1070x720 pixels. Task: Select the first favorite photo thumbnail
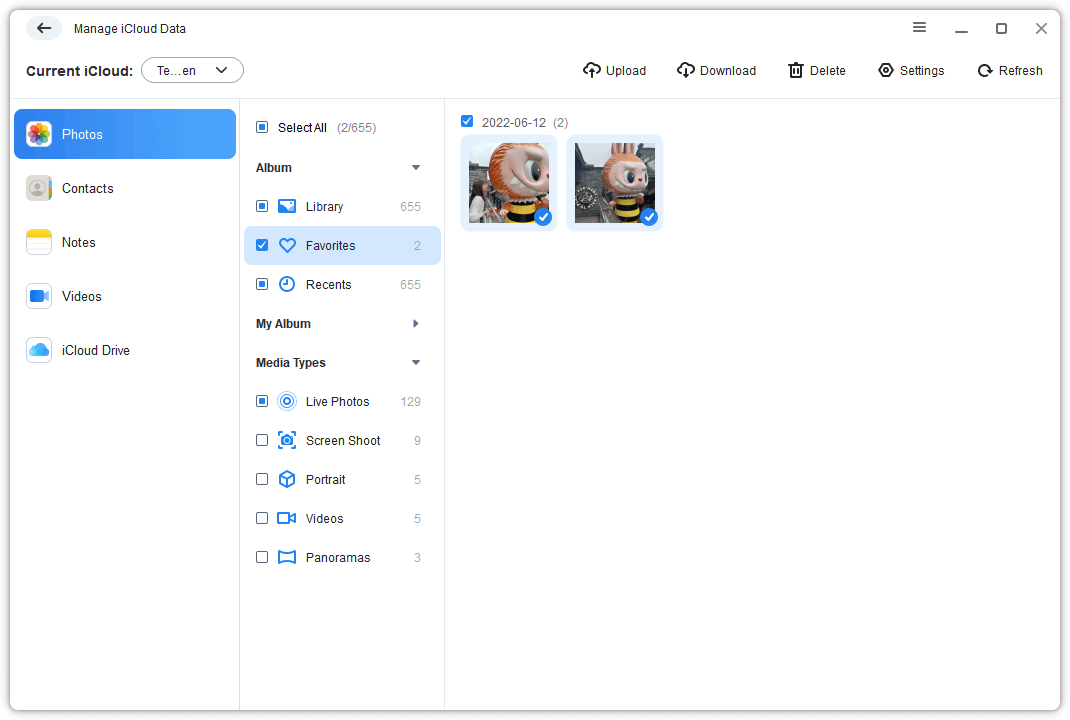coord(509,183)
